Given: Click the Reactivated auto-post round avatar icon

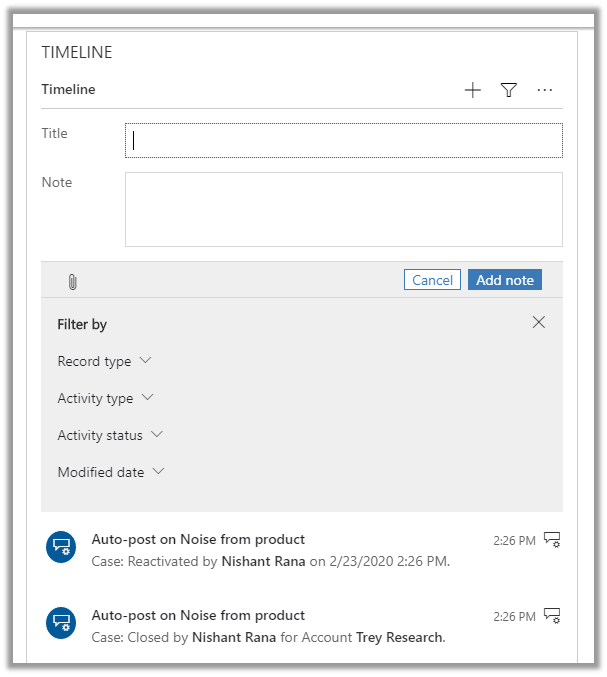Looking at the screenshot, I should (62, 547).
